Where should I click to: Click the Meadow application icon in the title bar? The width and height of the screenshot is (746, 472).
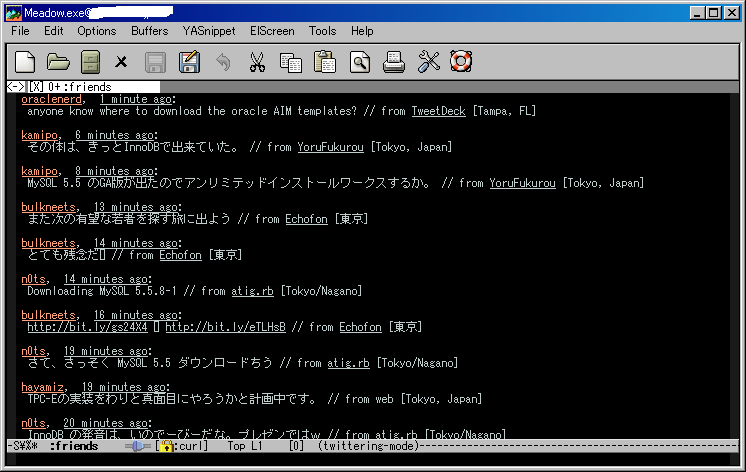tap(14, 13)
